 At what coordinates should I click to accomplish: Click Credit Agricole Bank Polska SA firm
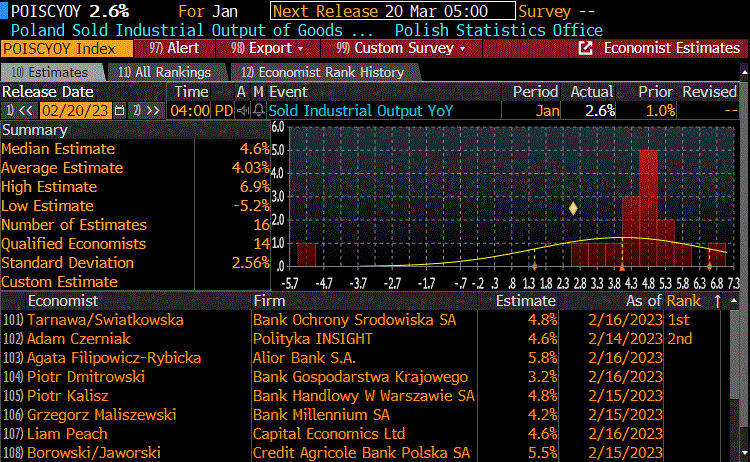[361, 452]
